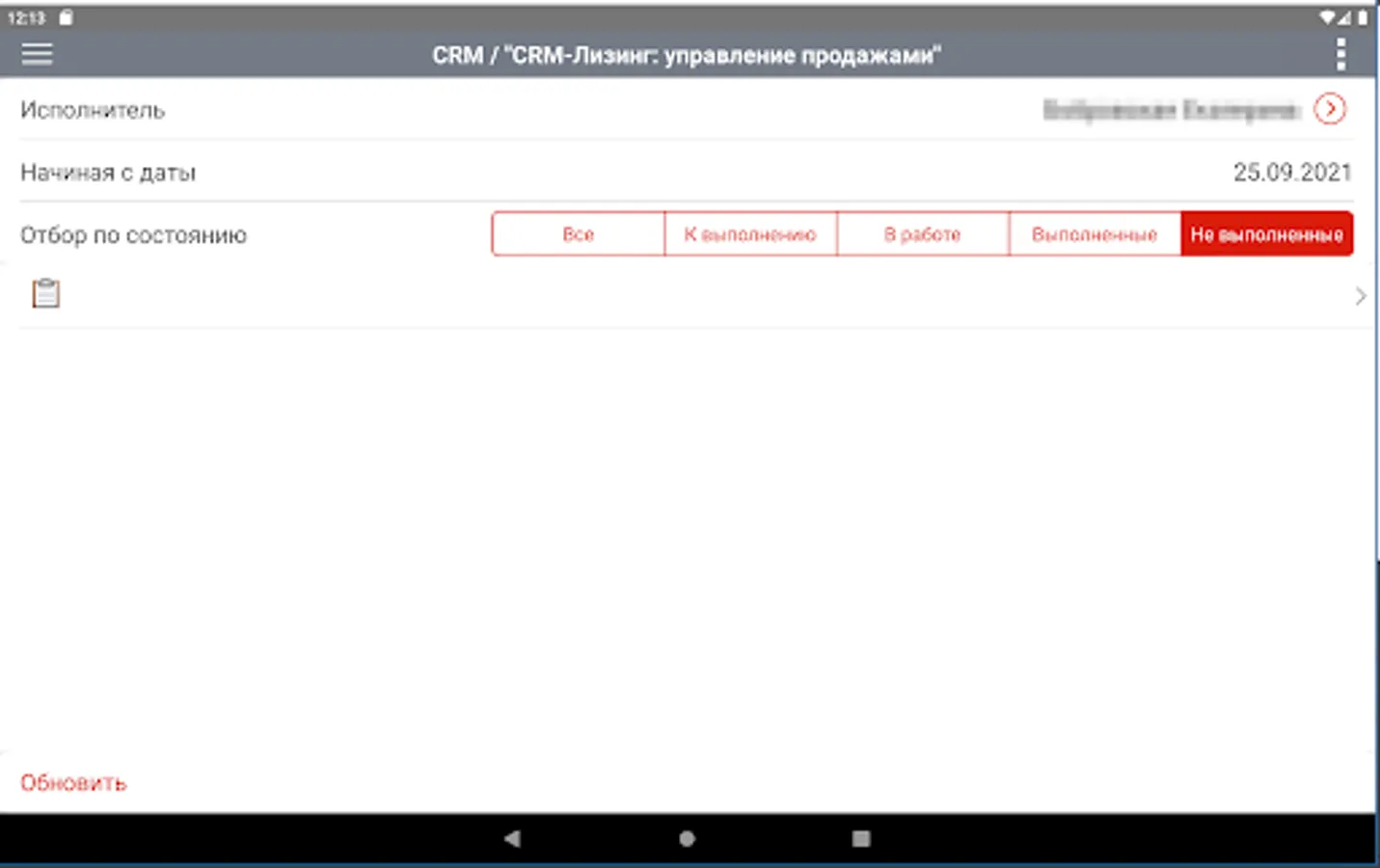Switch filter to Выполненные tasks

(x=1096, y=233)
